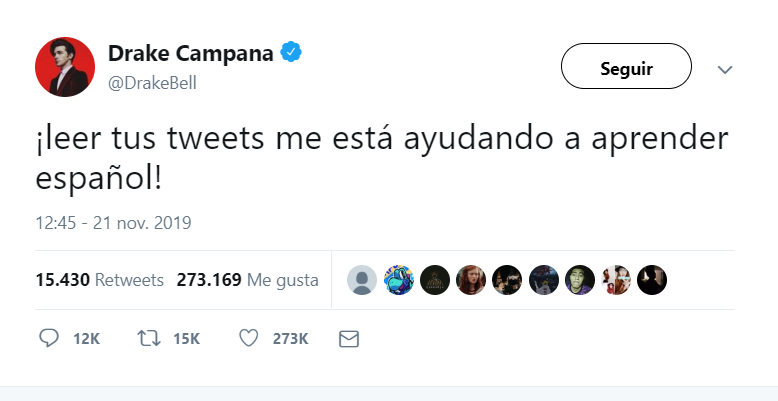Open the 15.430 Retweets list
Image resolution: width=778 pixels, height=401 pixels.
(99, 280)
